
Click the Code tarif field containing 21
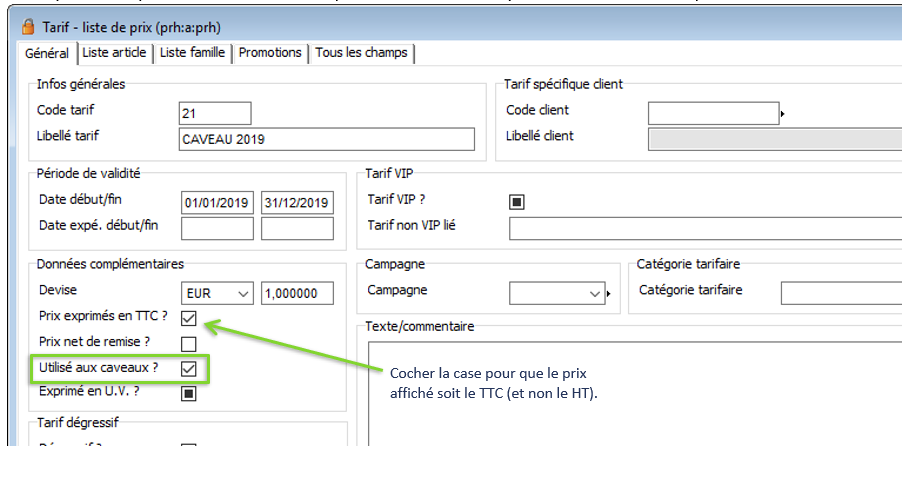point(215,113)
